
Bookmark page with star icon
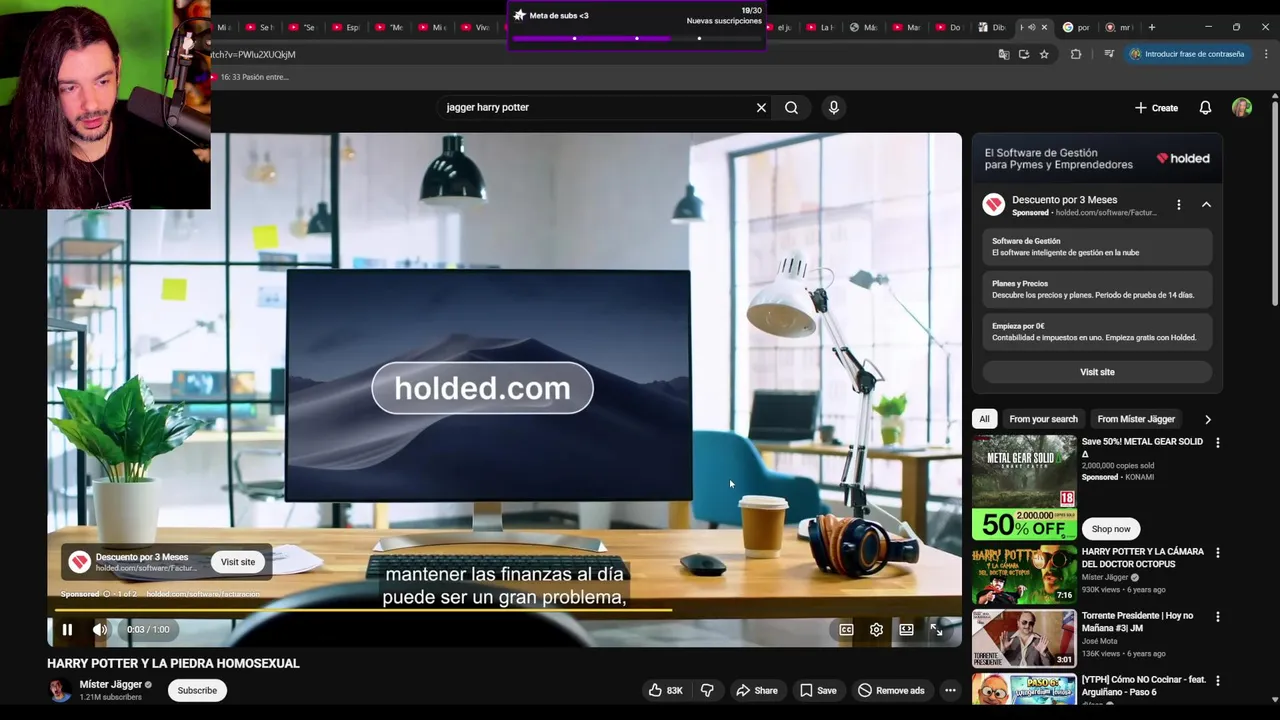tap(1044, 54)
